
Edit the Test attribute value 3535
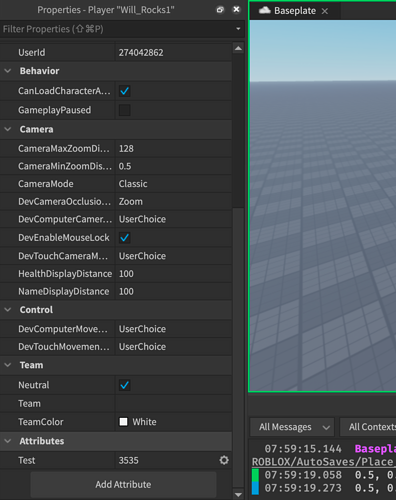pyautogui.click(x=129, y=461)
